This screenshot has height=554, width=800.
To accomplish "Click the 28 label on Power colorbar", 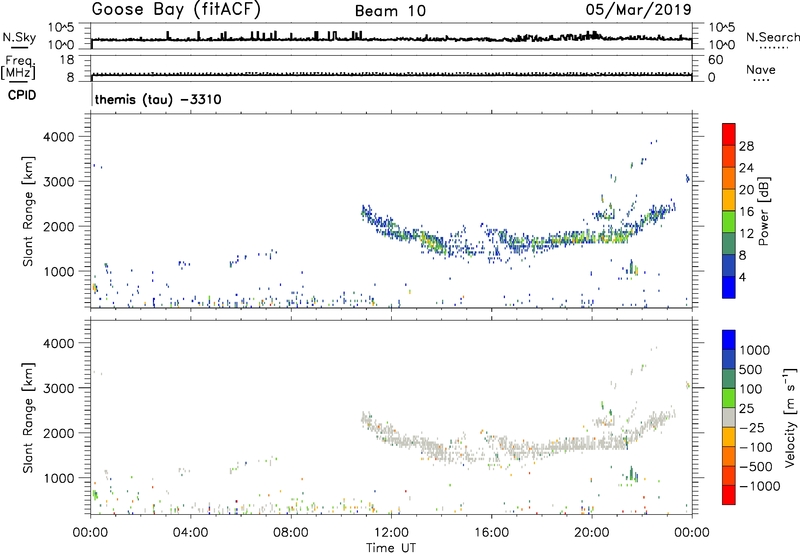I will pos(746,146).
